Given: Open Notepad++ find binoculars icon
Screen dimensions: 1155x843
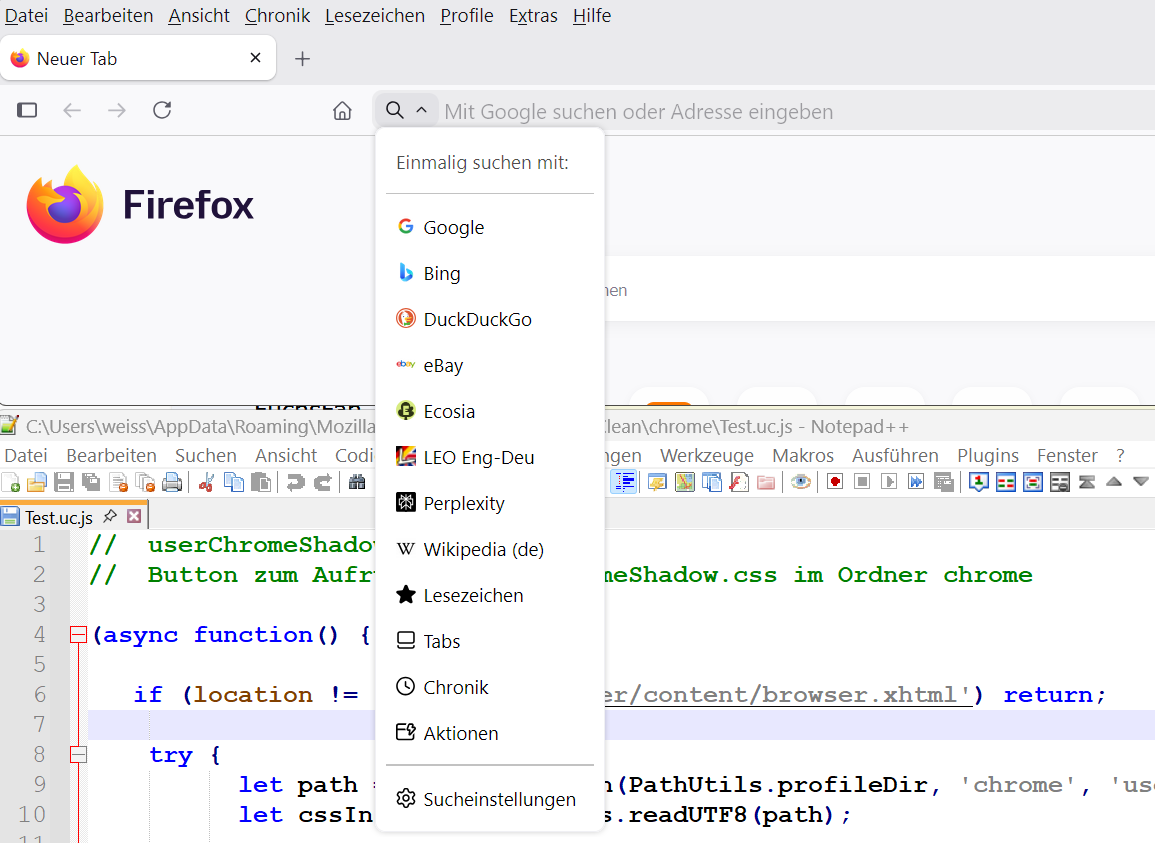Looking at the screenshot, I should pyautogui.click(x=357, y=483).
